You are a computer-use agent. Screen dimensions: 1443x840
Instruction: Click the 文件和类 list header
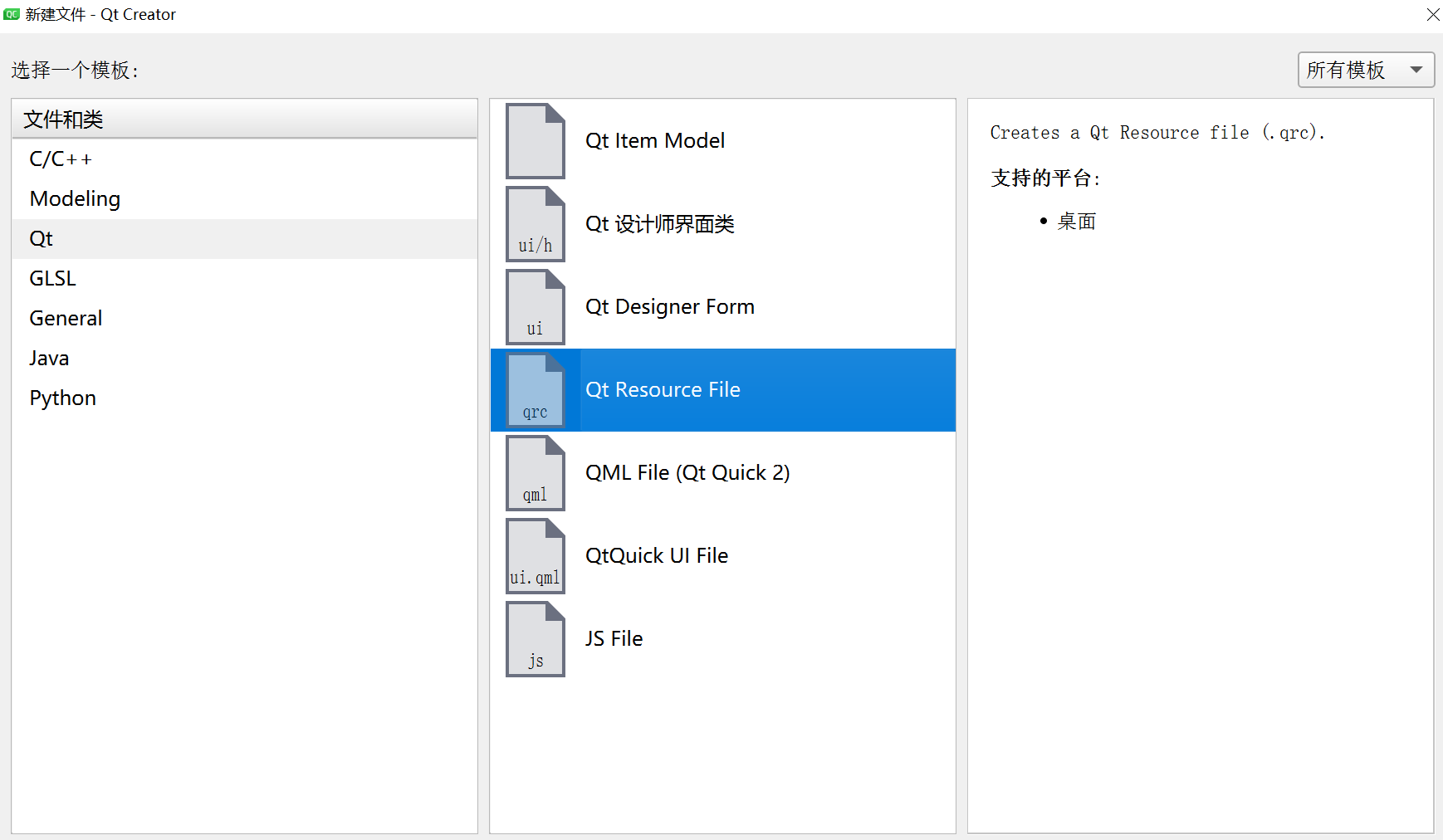(x=245, y=120)
